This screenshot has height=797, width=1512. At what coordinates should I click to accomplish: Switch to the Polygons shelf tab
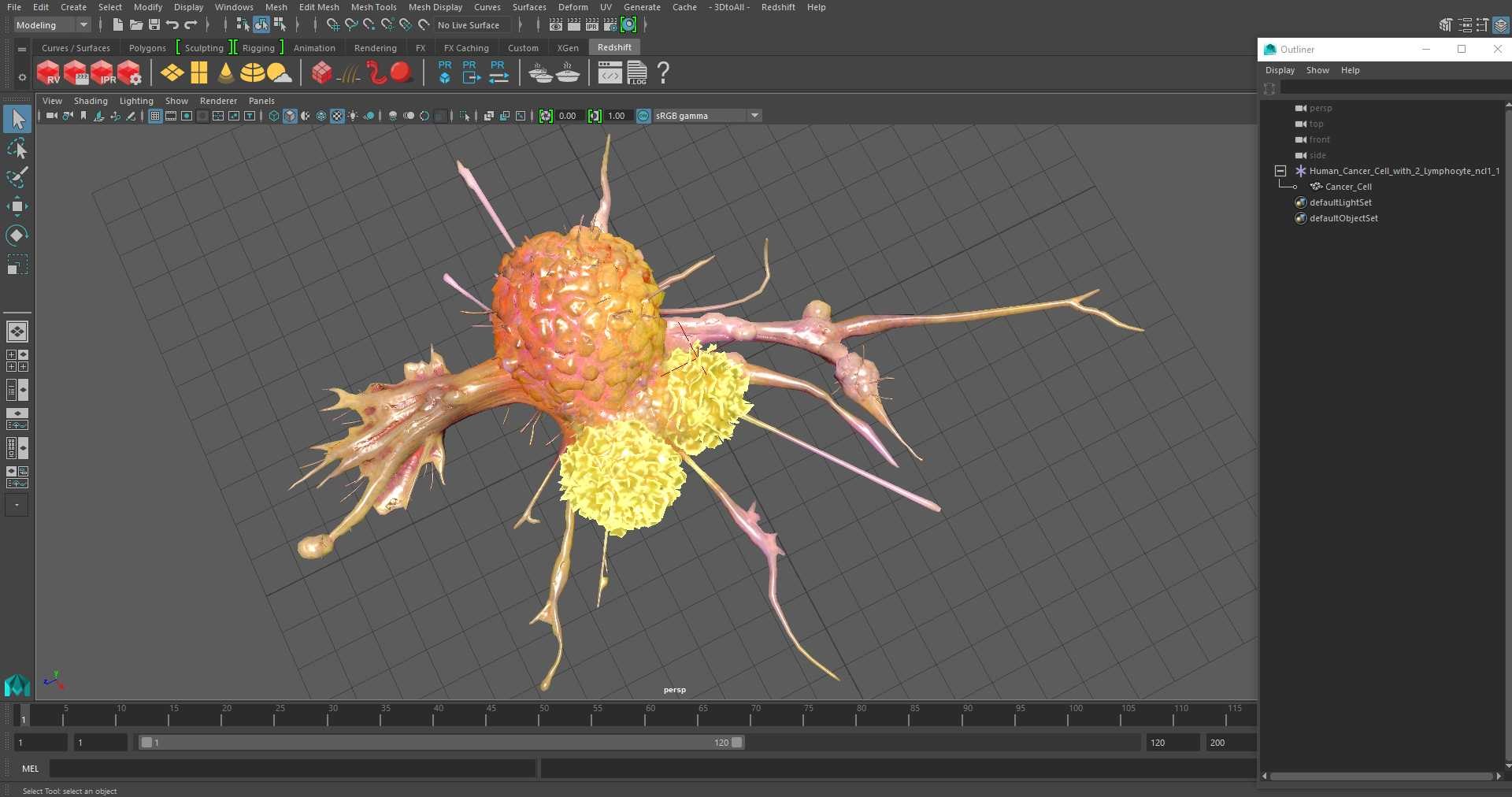point(147,48)
